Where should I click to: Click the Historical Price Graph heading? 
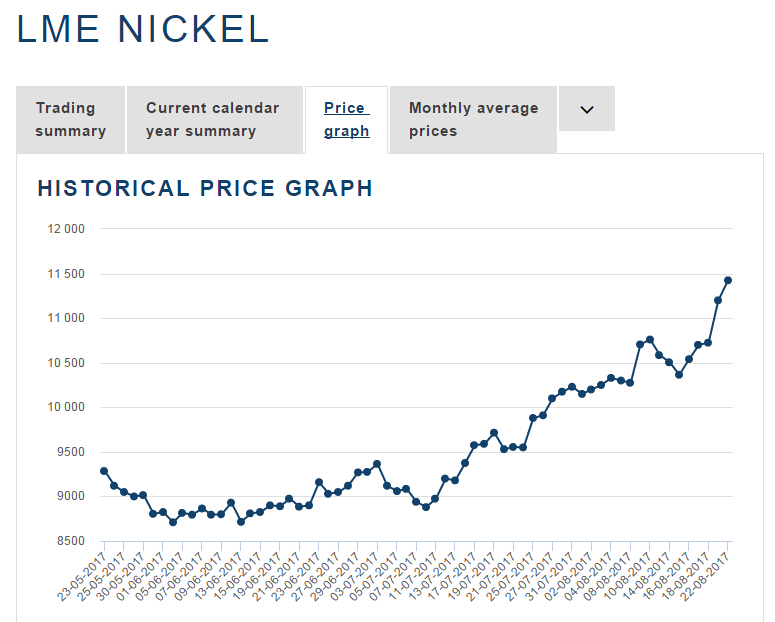click(x=205, y=188)
